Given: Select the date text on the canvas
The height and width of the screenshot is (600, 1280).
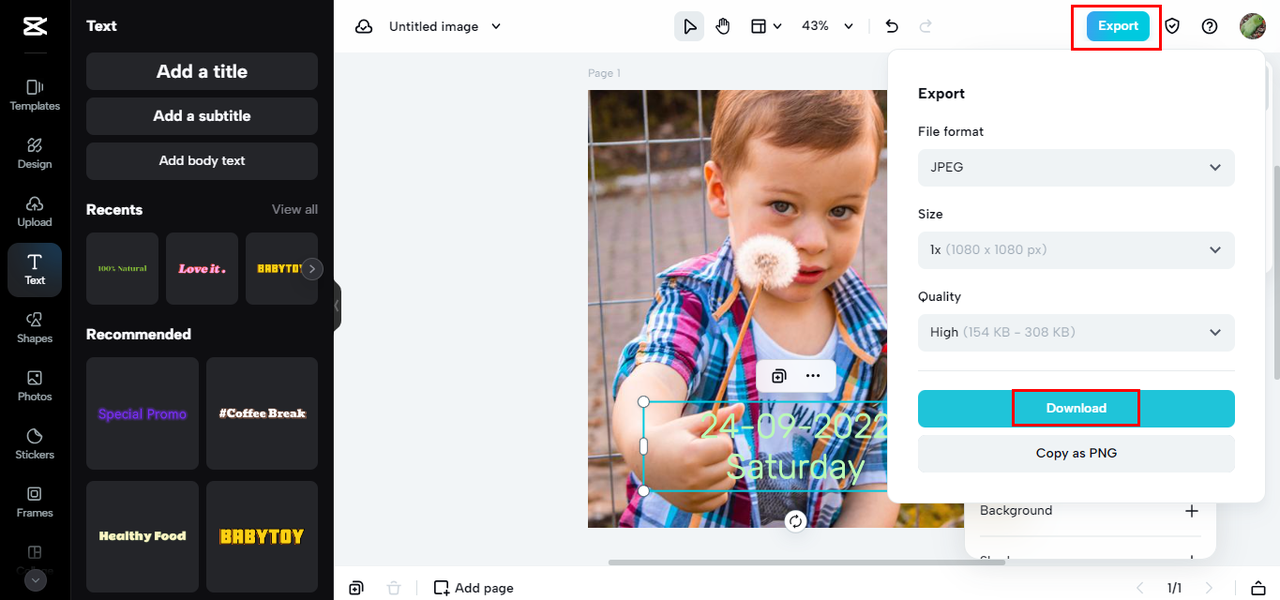Looking at the screenshot, I should [x=793, y=446].
